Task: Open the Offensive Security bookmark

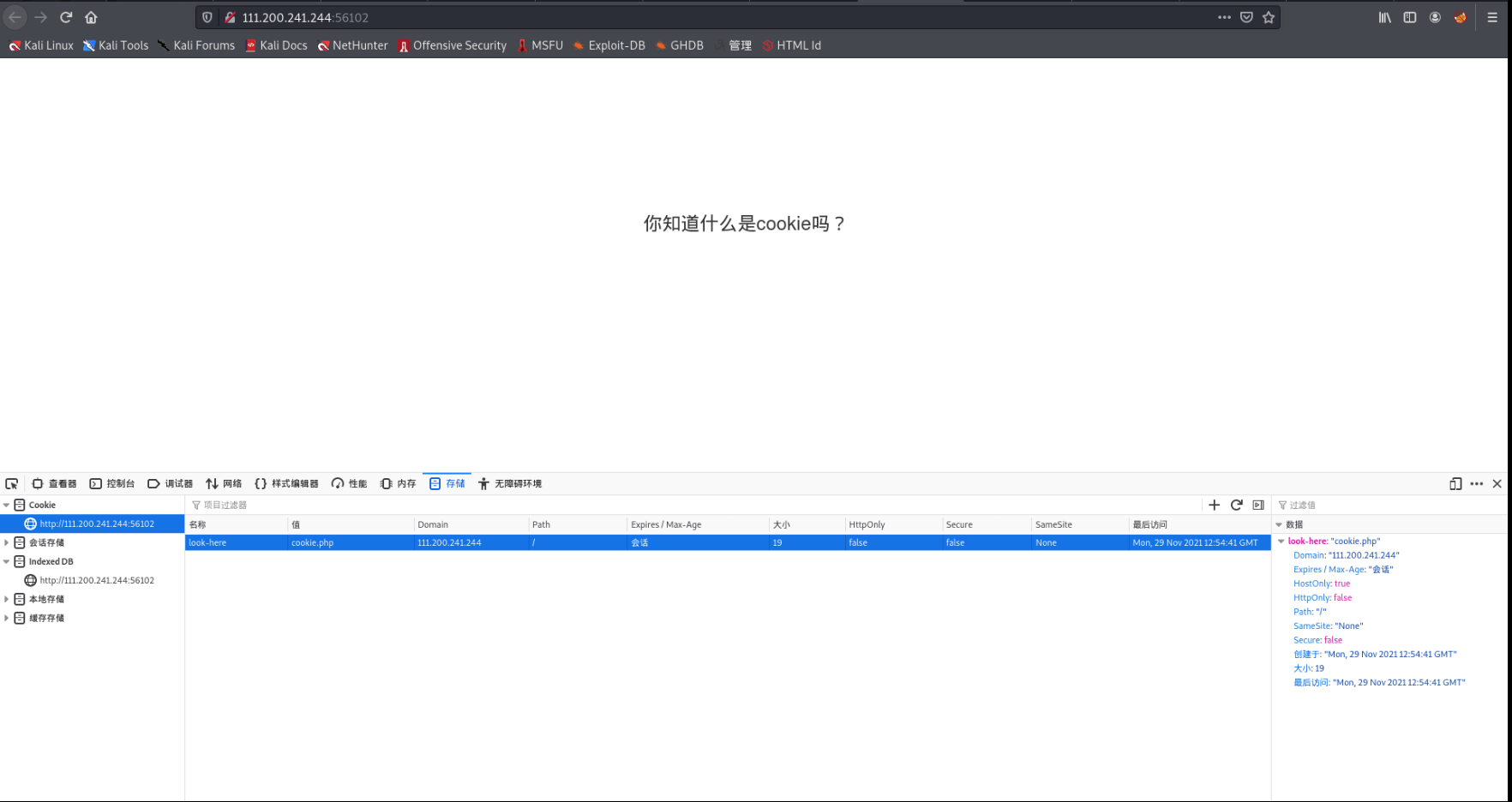Action: [x=452, y=45]
